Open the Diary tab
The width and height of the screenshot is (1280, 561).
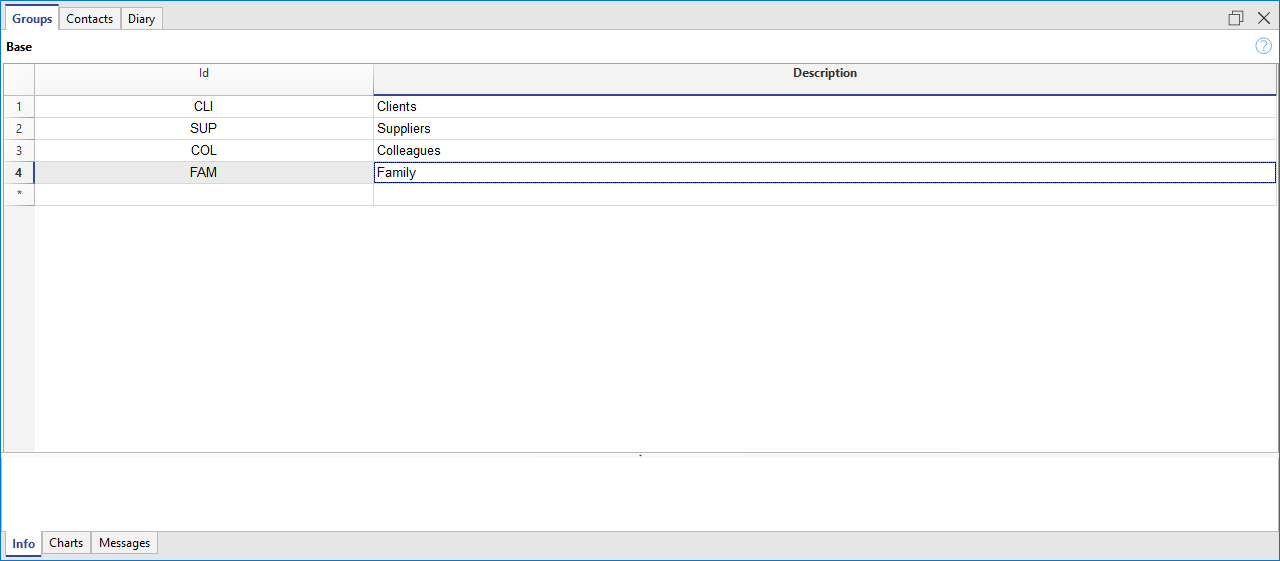pos(141,19)
